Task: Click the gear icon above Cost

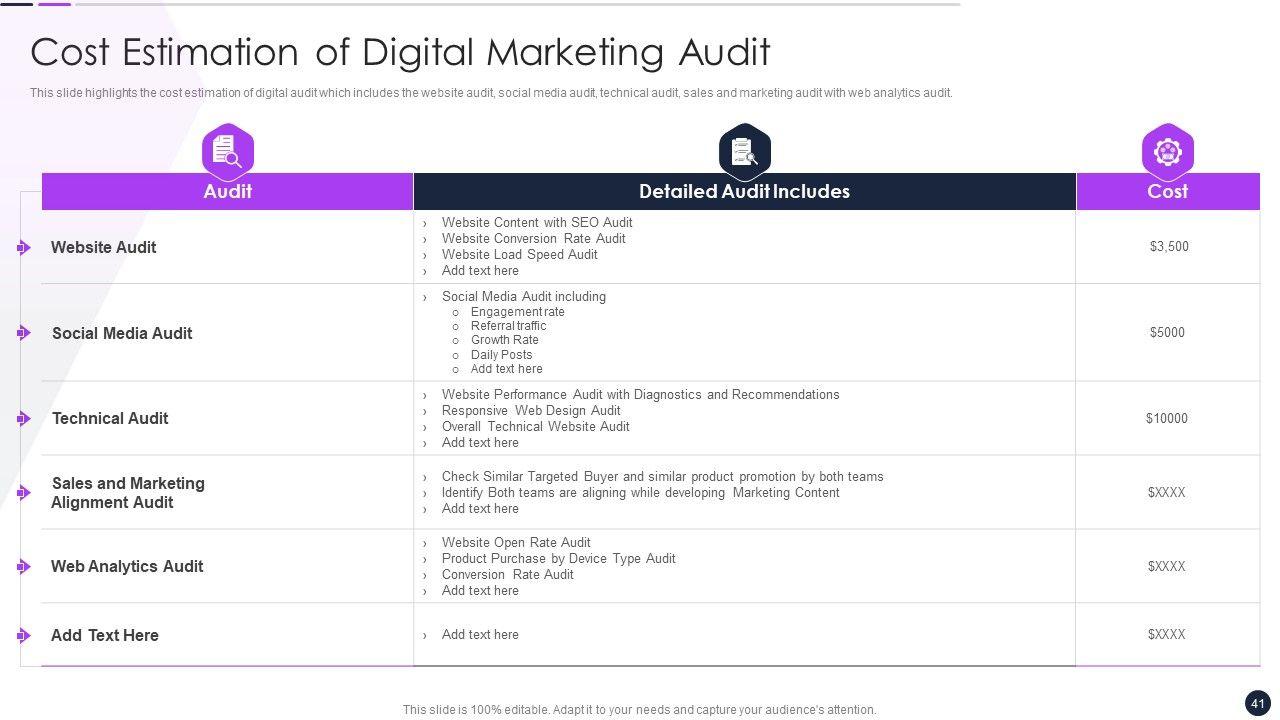Action: coord(1167,151)
